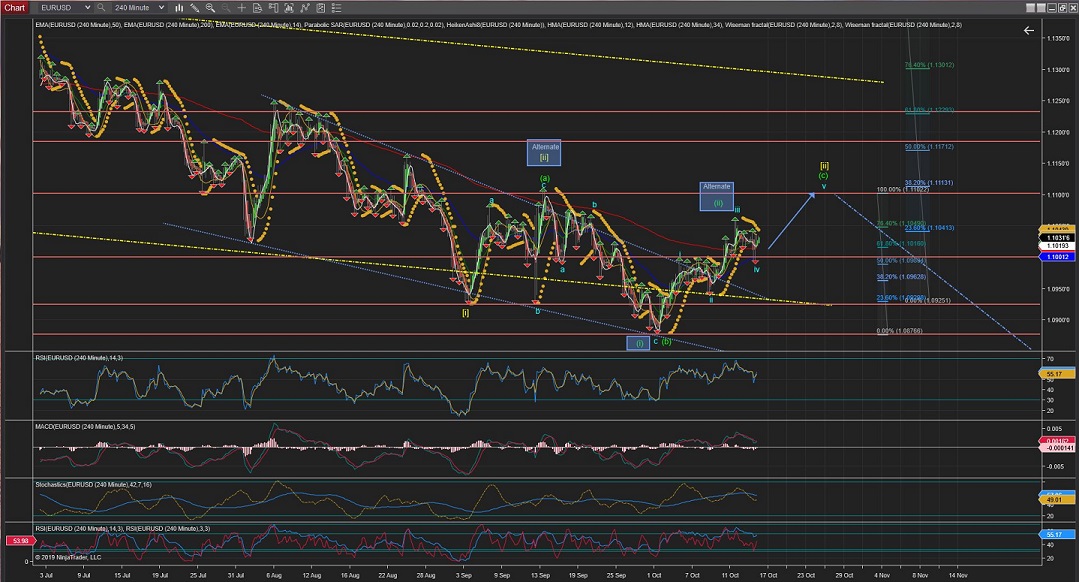Open the chart properties list icon
Image resolution: width=1079 pixels, height=582 pixels.
336,8
